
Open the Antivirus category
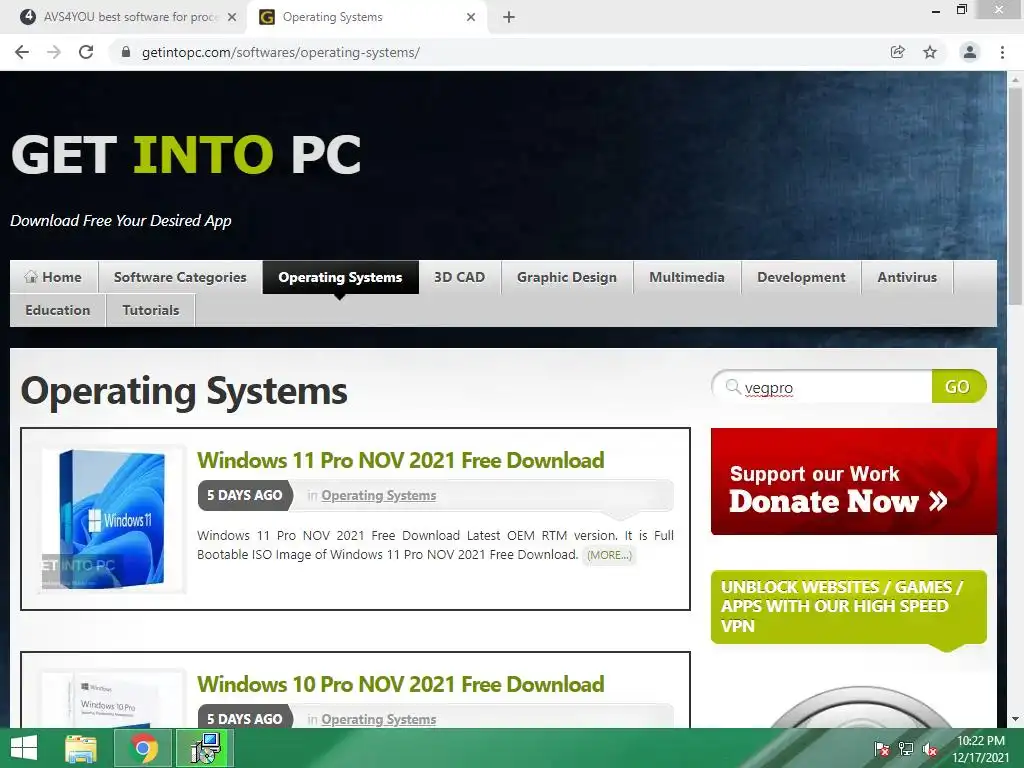[907, 277]
